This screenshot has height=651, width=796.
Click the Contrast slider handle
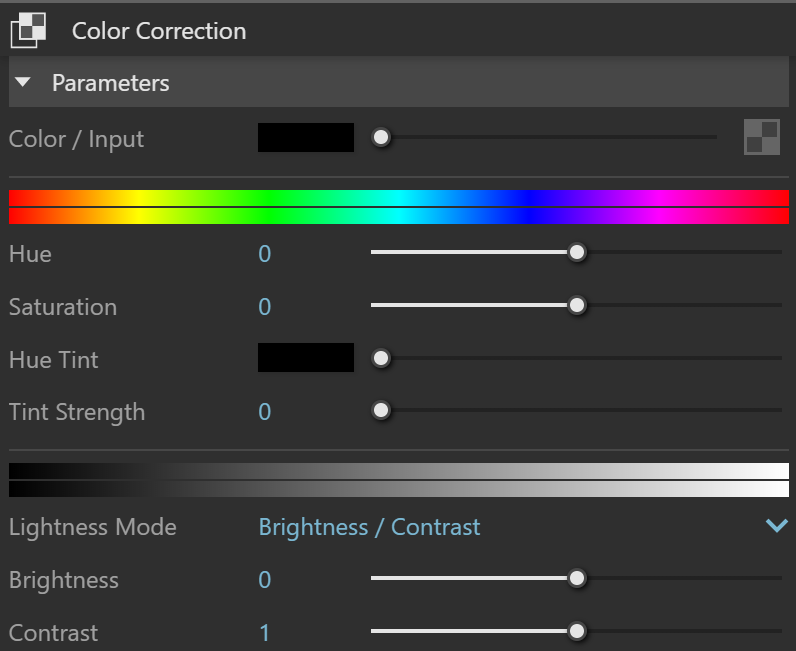577,631
